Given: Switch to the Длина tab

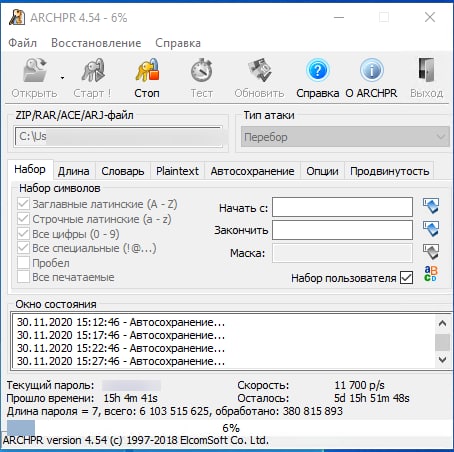Looking at the screenshot, I should [x=74, y=171].
